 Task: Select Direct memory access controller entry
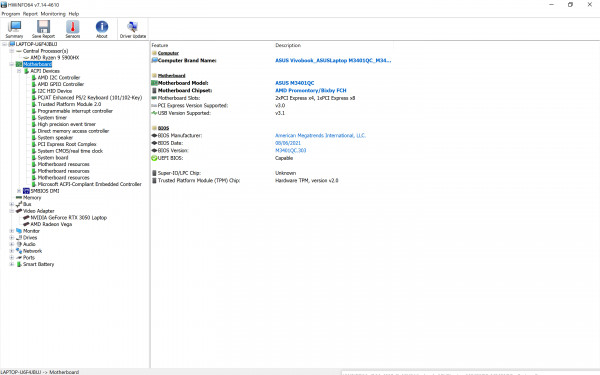click(x=73, y=131)
